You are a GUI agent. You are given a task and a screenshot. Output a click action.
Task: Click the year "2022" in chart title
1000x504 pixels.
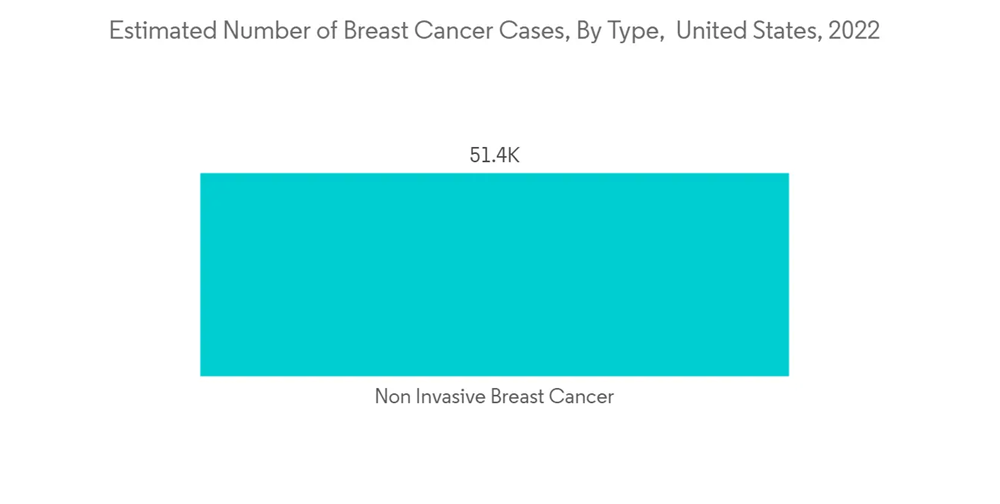(850, 32)
